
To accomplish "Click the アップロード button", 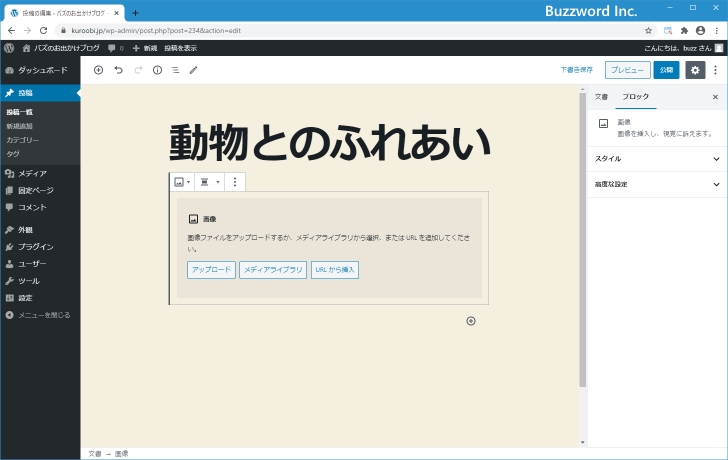I will pos(211,270).
